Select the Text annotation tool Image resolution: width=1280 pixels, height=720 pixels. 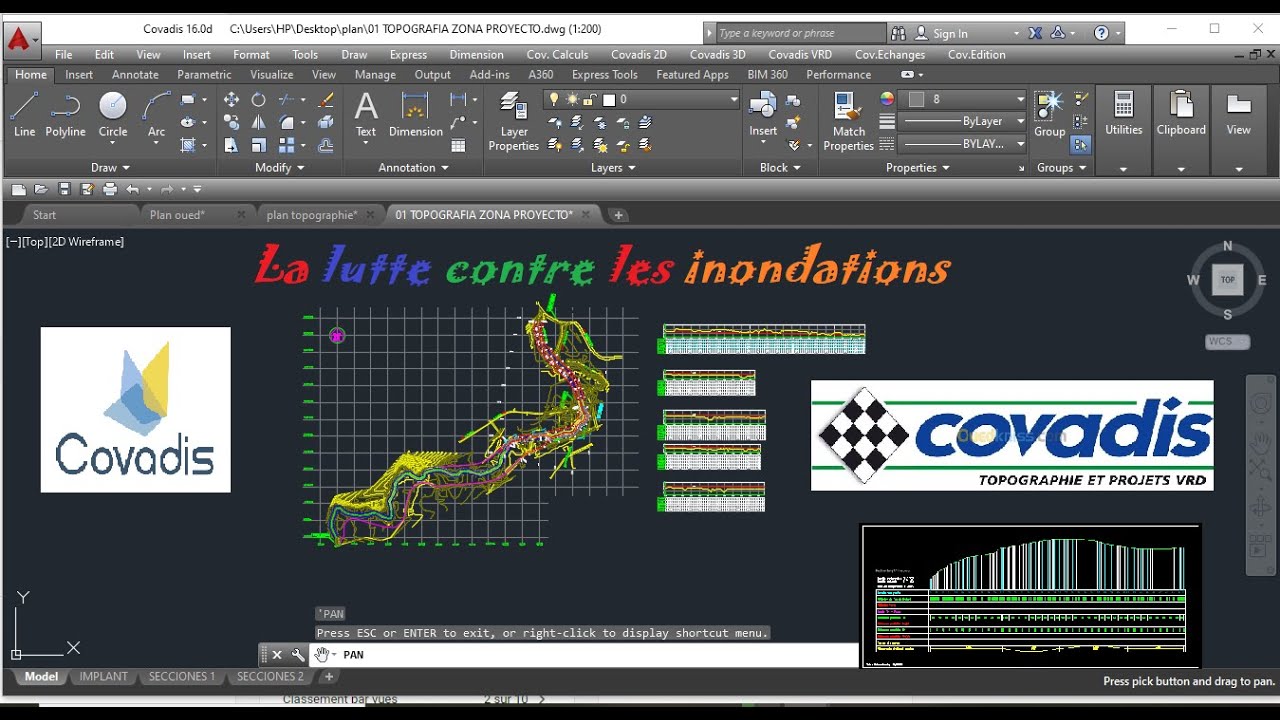click(x=366, y=113)
